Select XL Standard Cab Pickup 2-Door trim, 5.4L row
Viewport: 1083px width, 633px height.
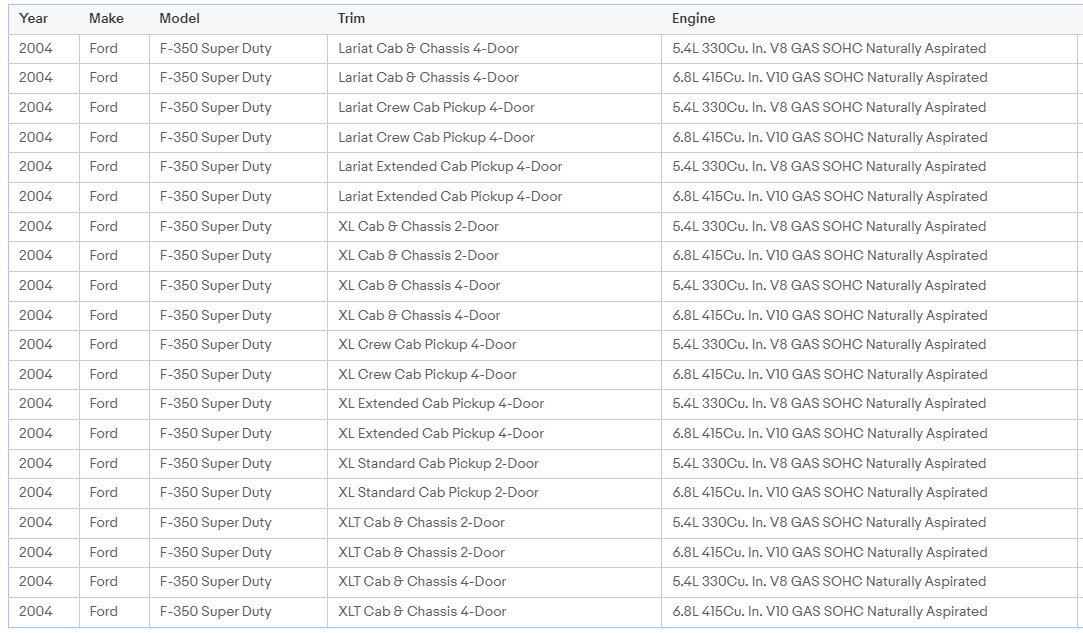(439, 463)
